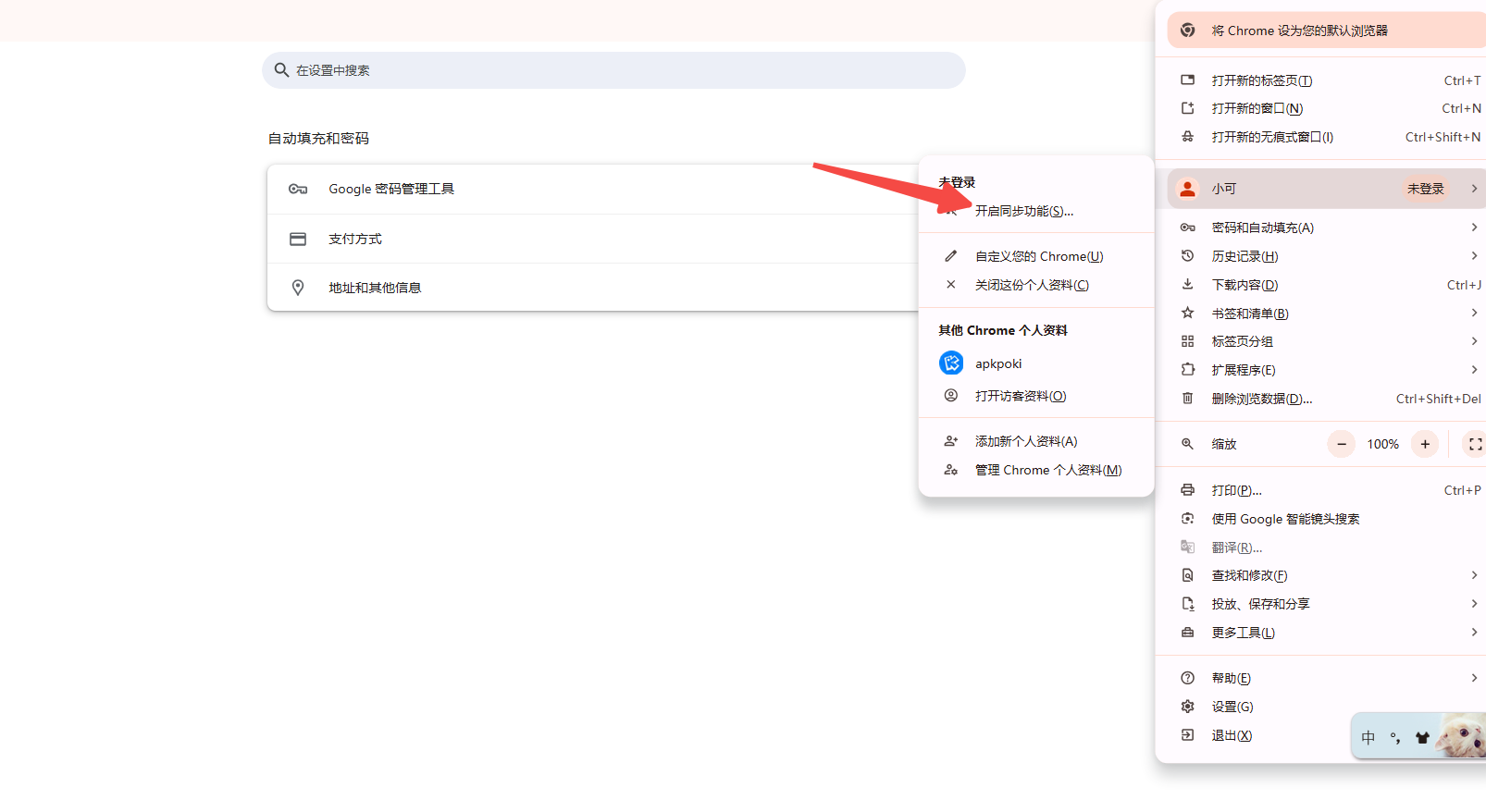
Task: Click the fullscreen icon in zoom row
Action: point(1475,444)
